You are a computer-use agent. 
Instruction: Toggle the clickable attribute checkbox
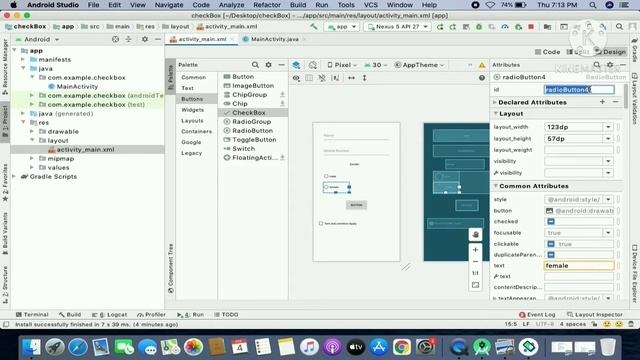pyautogui.click(x=551, y=244)
